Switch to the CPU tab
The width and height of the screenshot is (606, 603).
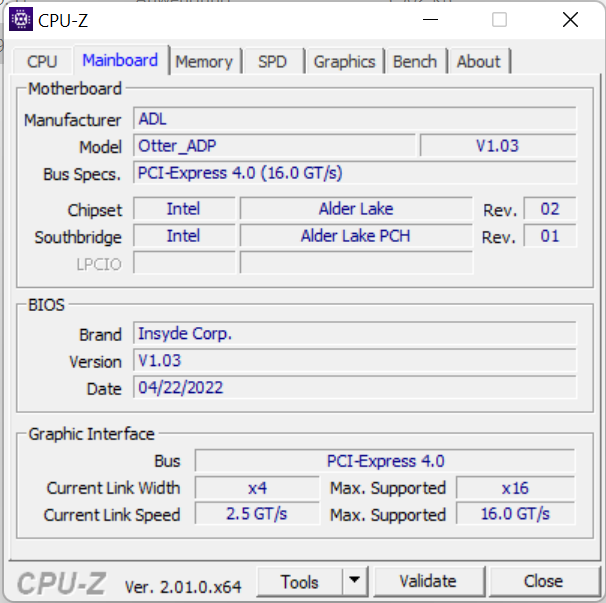tap(43, 61)
